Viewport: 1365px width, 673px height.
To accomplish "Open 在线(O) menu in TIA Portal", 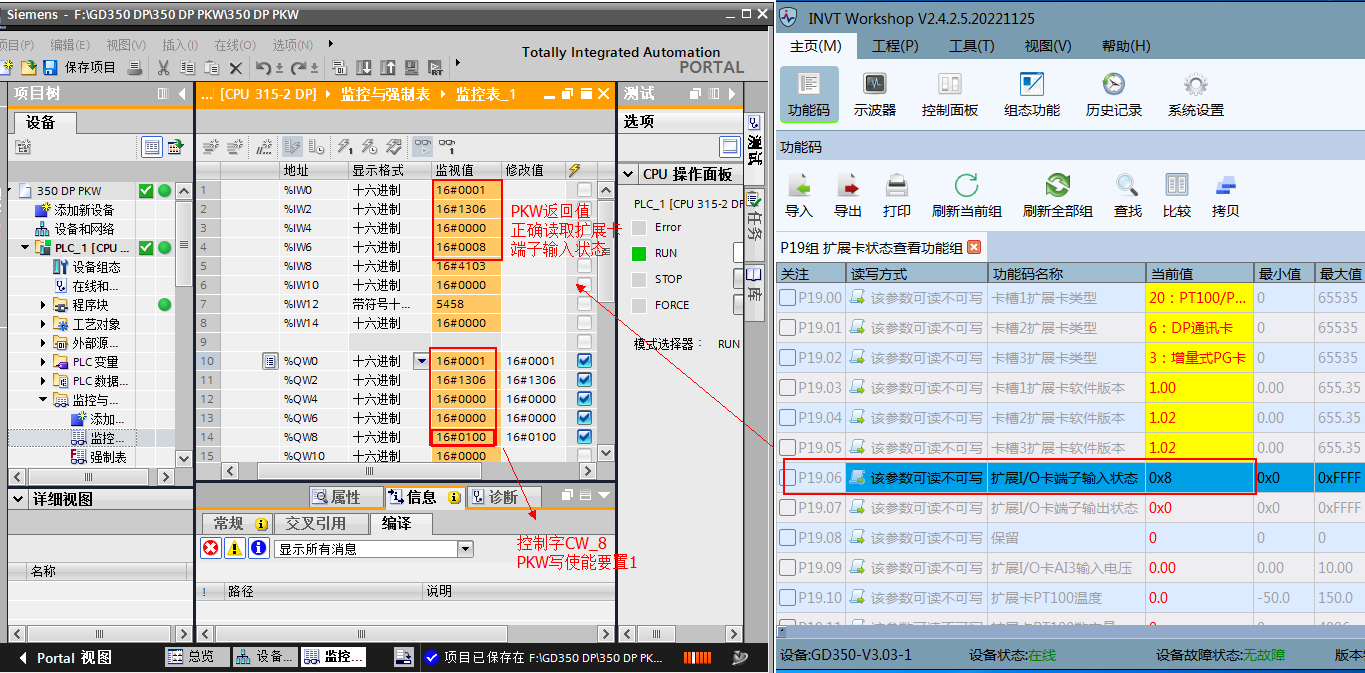I will 235,45.
